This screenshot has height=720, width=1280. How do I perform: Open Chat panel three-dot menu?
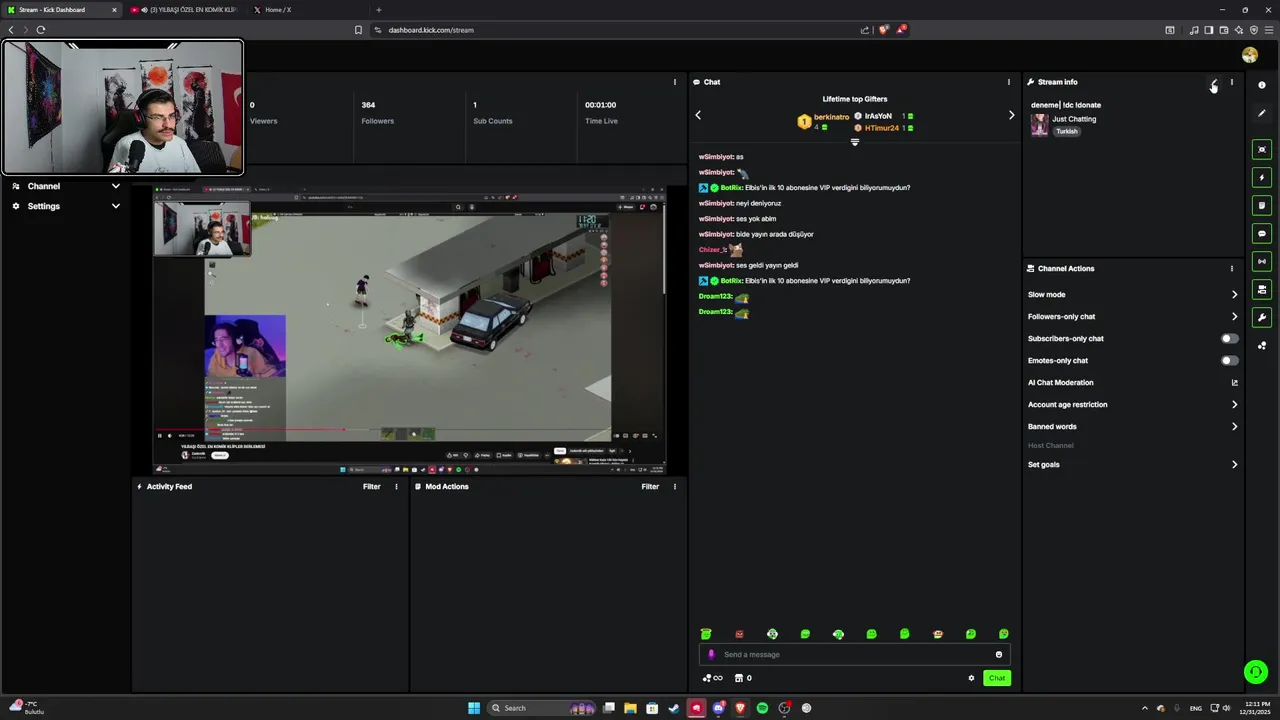1008,82
